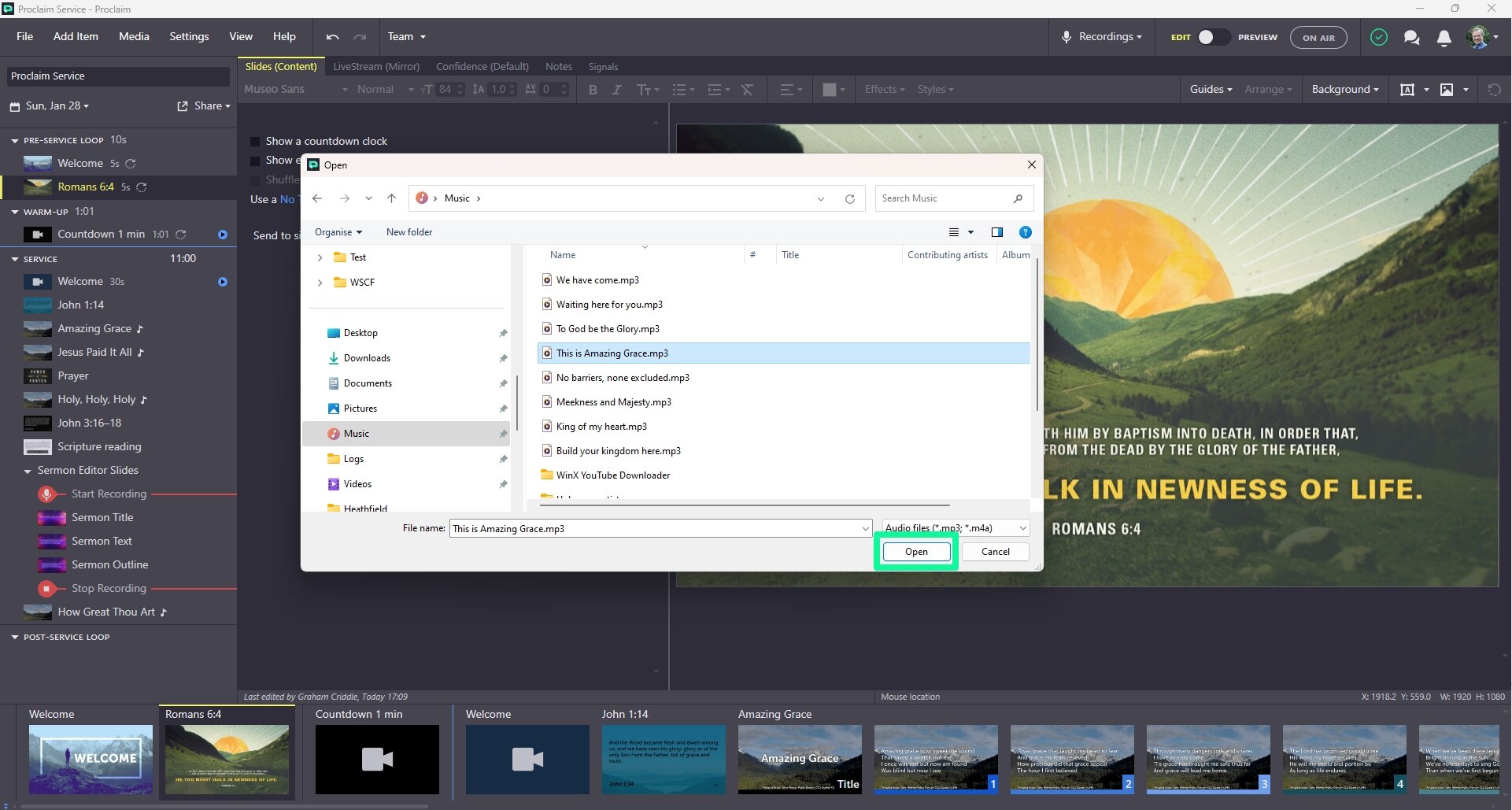Click the Open button in the file dialog
Screen dimensions: 1512x810
[915, 551]
